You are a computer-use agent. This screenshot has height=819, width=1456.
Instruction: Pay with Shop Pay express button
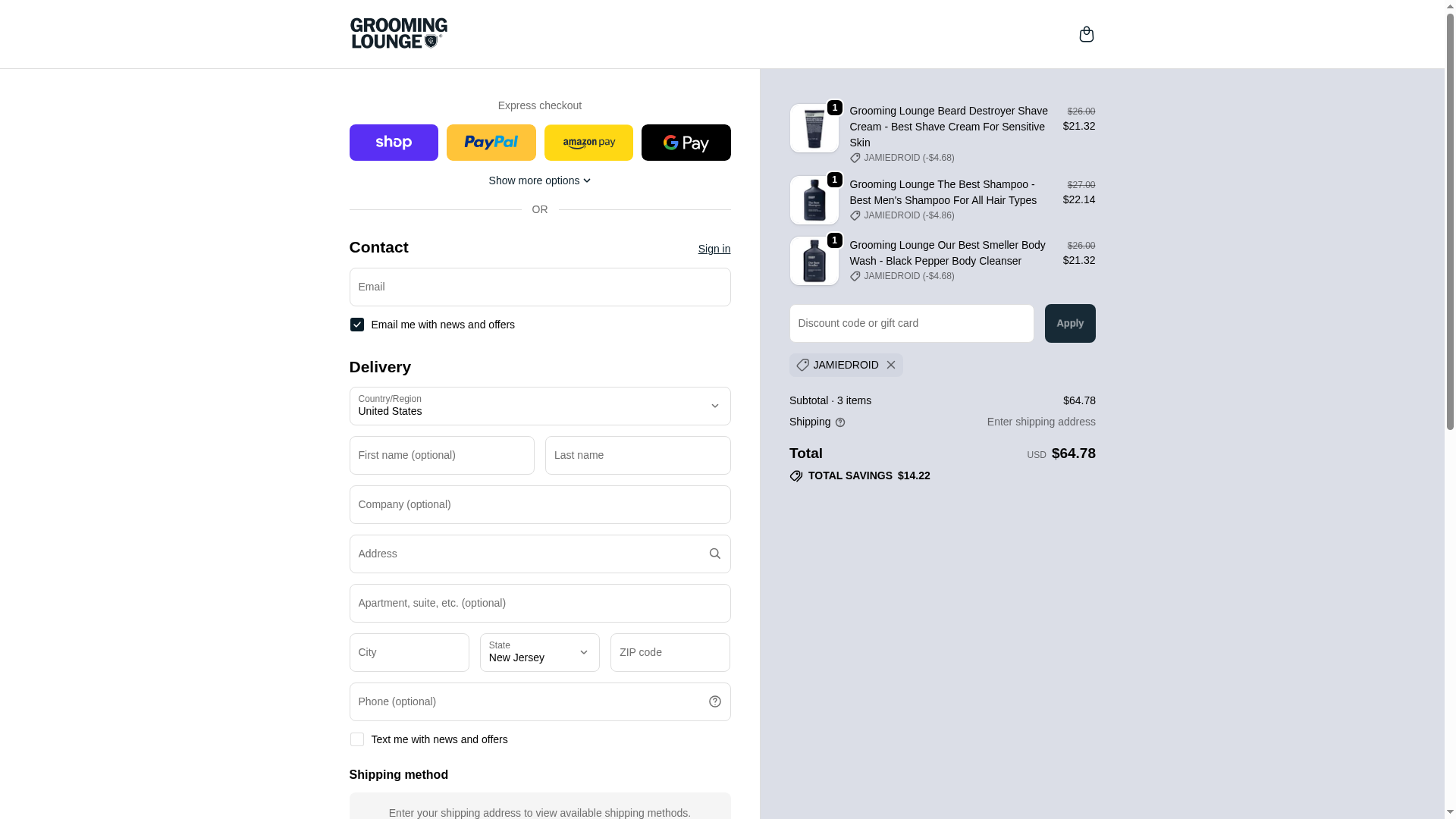(x=394, y=143)
